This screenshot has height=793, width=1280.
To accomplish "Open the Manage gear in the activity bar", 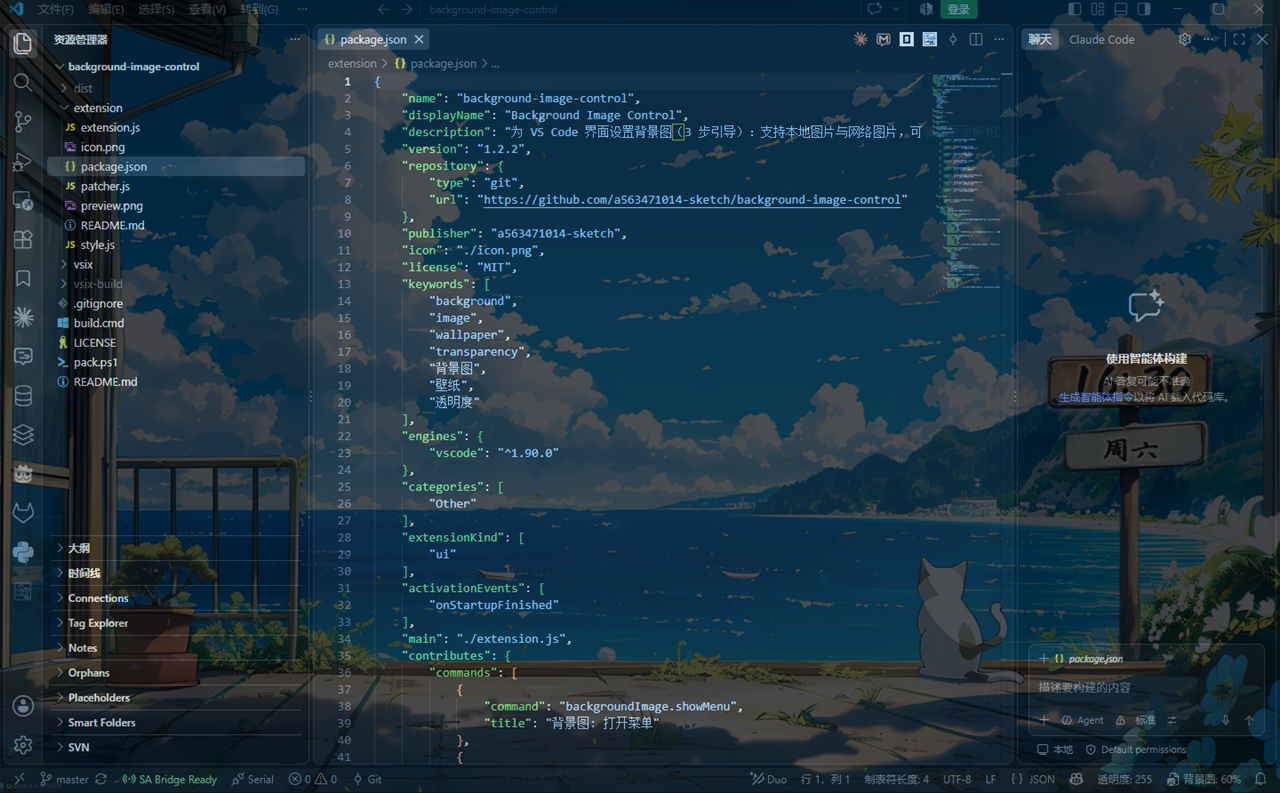I will pos(23,745).
